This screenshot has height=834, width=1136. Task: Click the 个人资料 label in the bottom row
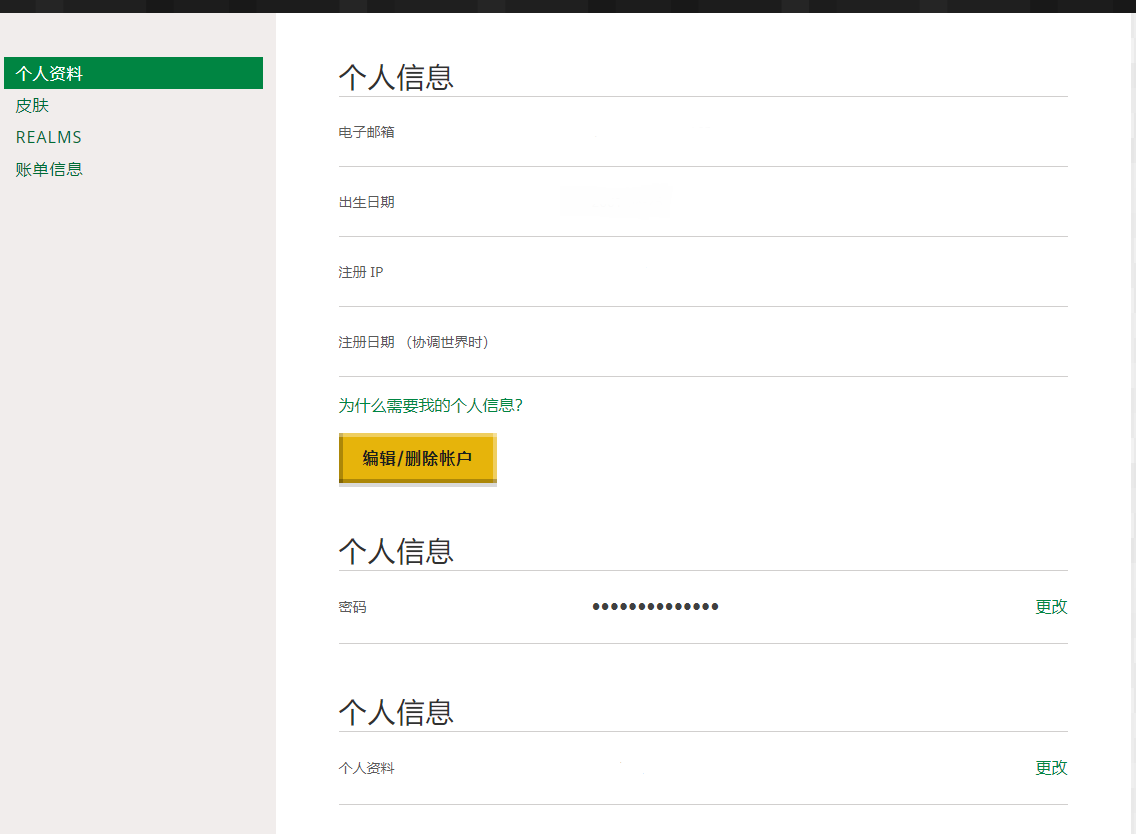[366, 768]
